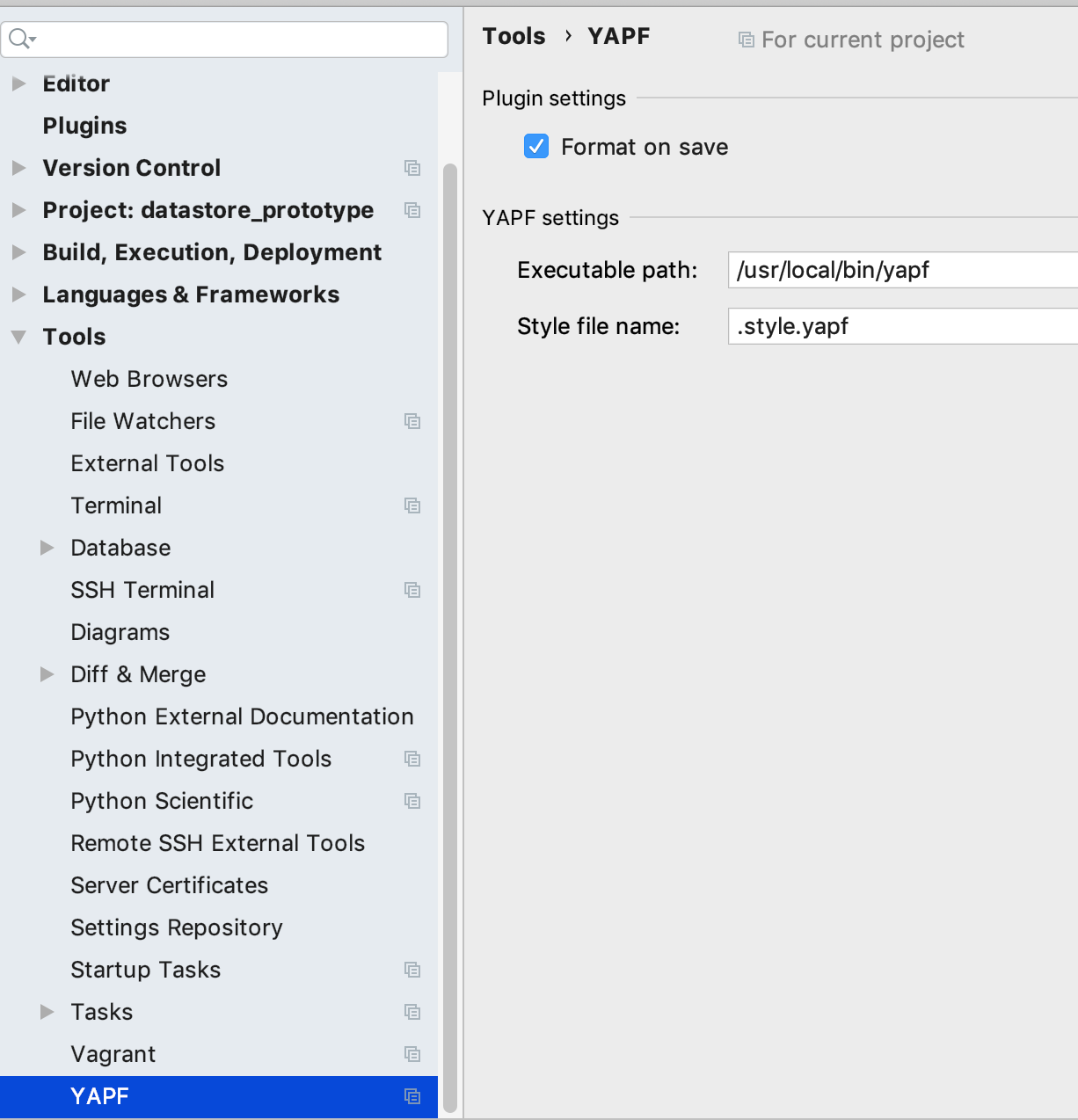Image resolution: width=1078 pixels, height=1120 pixels.
Task: Select the Editor settings category
Action: pyautogui.click(x=76, y=84)
